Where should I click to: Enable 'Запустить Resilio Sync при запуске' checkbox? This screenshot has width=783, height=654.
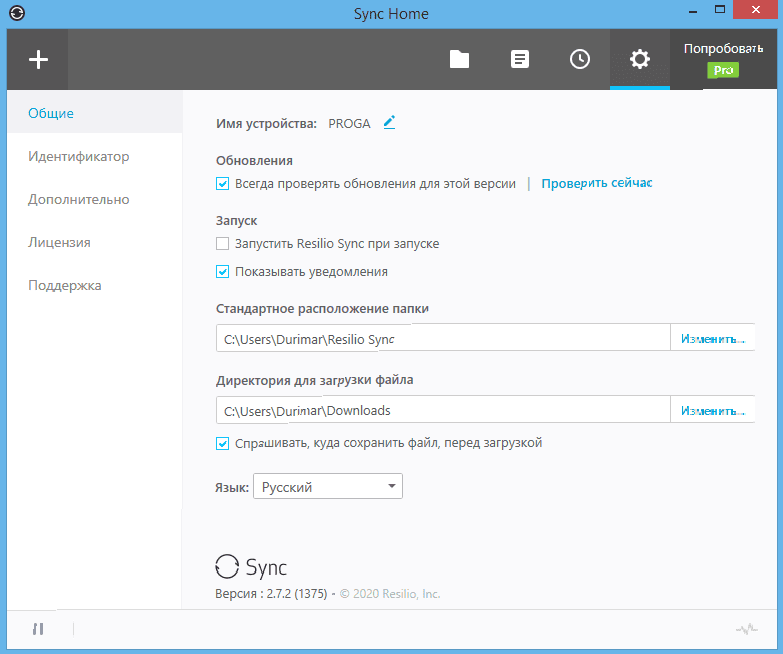(x=222, y=244)
